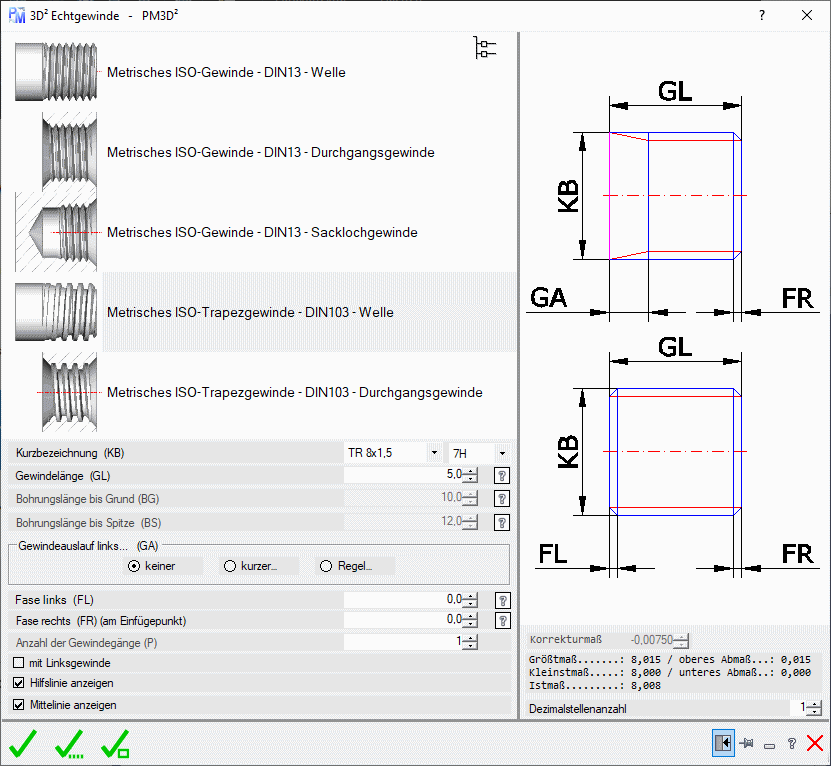Open the thread tree overview icon
Viewport: 831px width, 766px height.
(x=484, y=46)
